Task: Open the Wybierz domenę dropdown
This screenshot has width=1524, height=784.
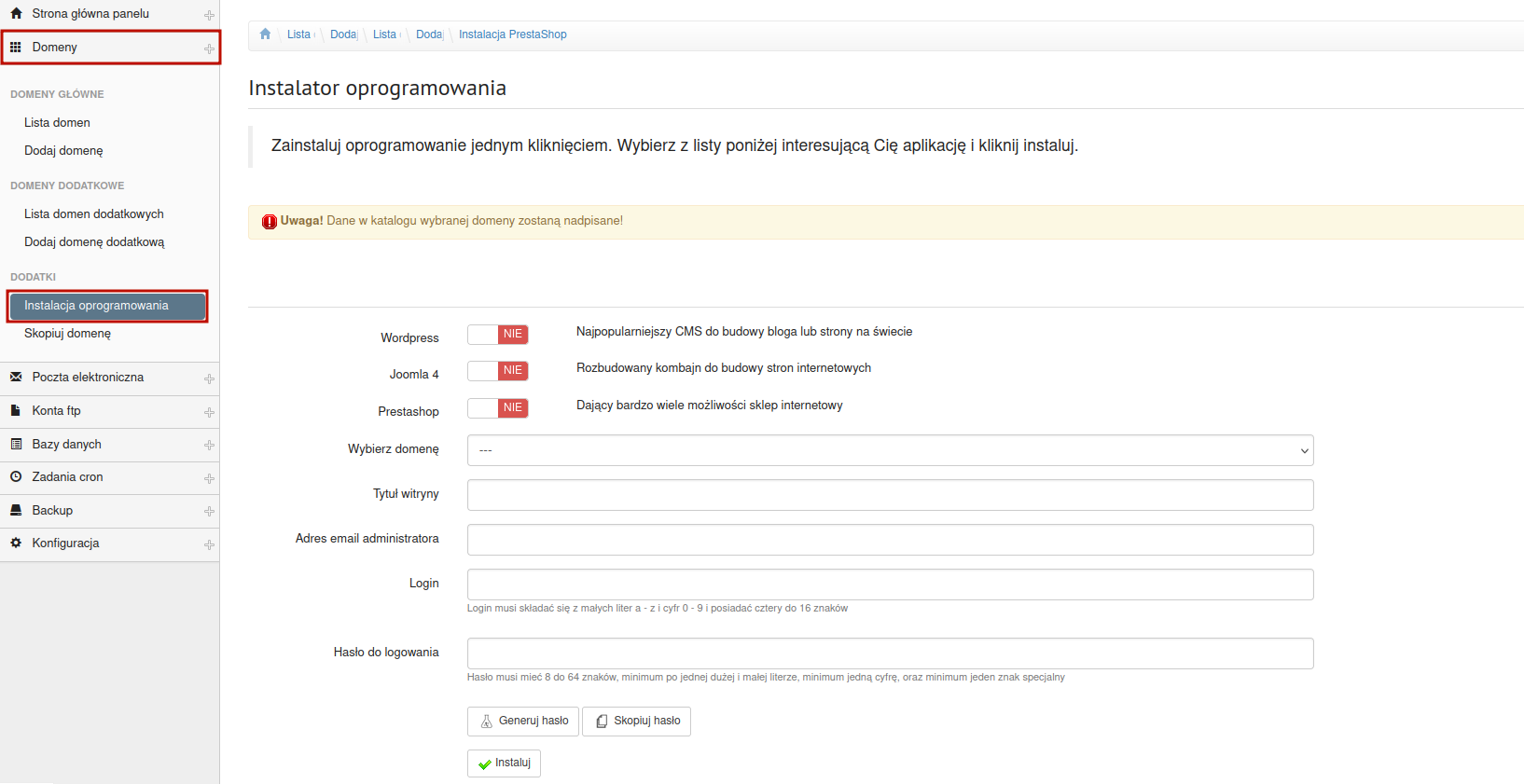Action: [890, 450]
